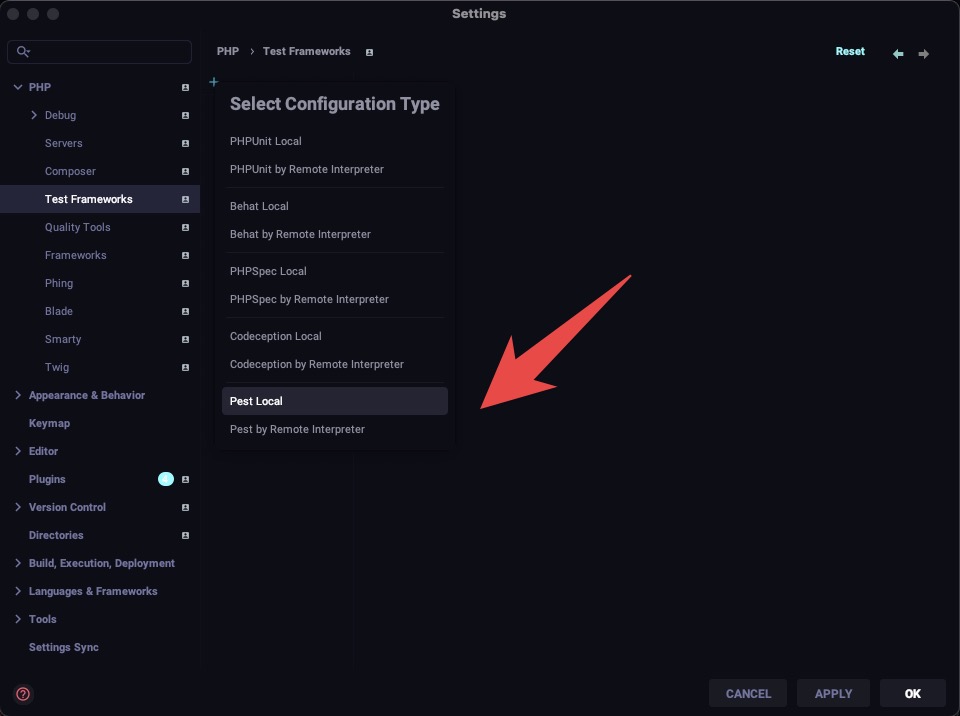This screenshot has height=716, width=960.
Task: Select Pest Local configuration type
Action: [334, 401]
